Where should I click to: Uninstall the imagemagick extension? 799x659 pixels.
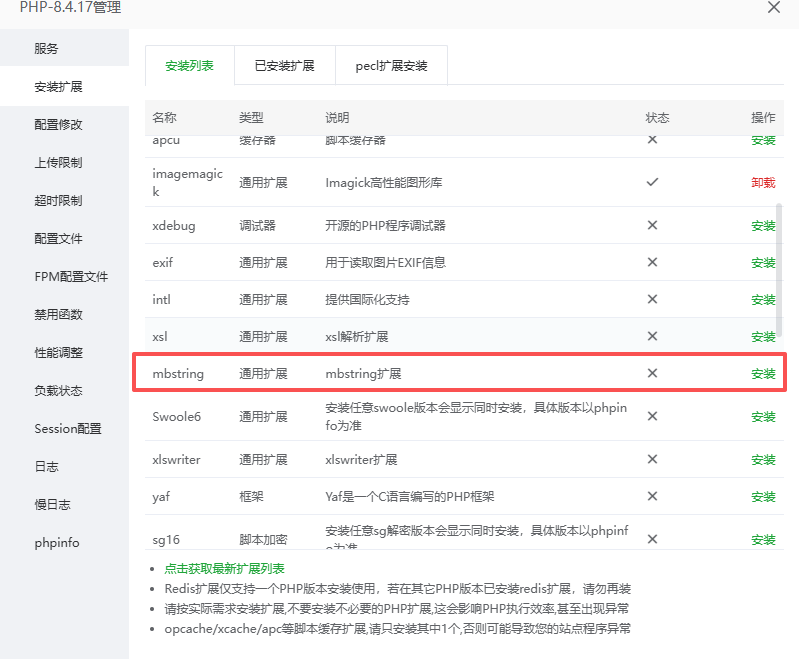[763, 183]
